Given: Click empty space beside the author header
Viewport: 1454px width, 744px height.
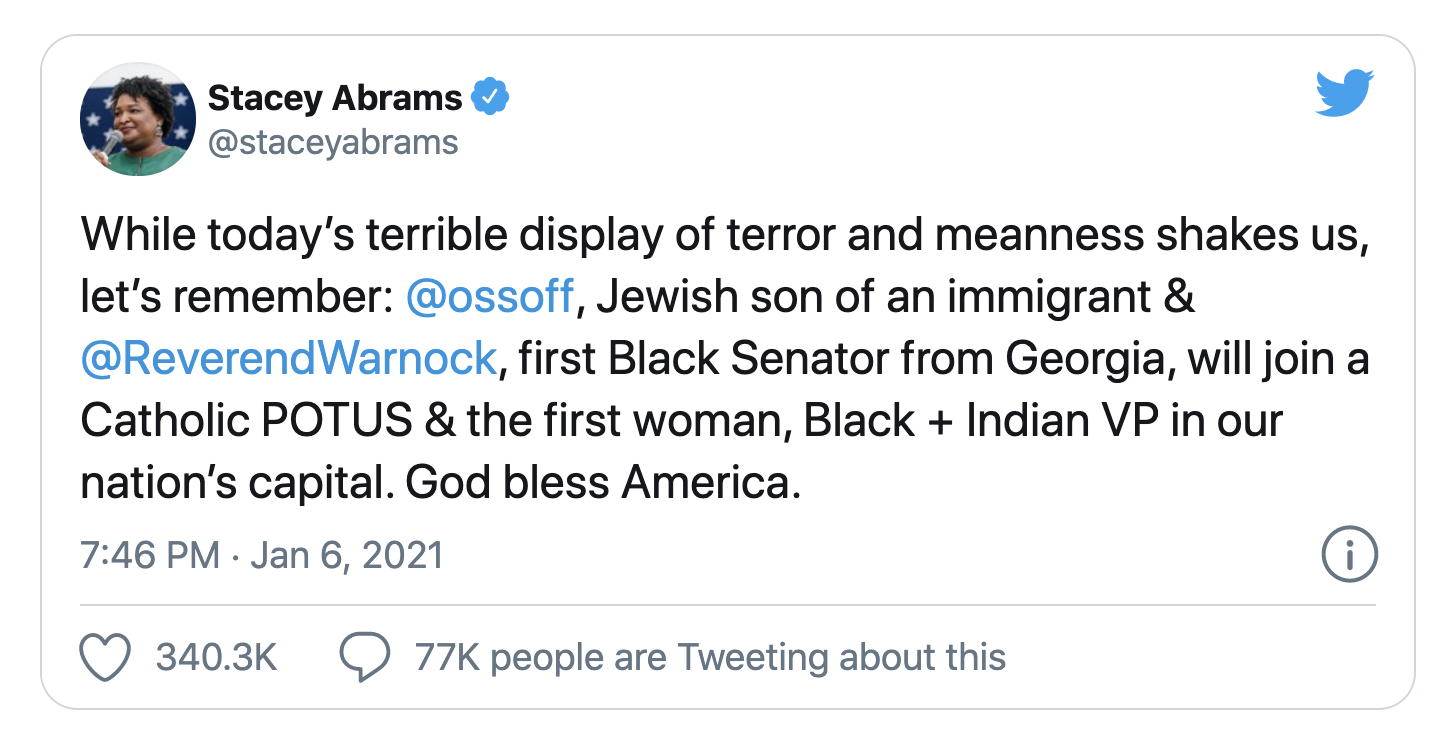Looking at the screenshot, I should point(900,120).
